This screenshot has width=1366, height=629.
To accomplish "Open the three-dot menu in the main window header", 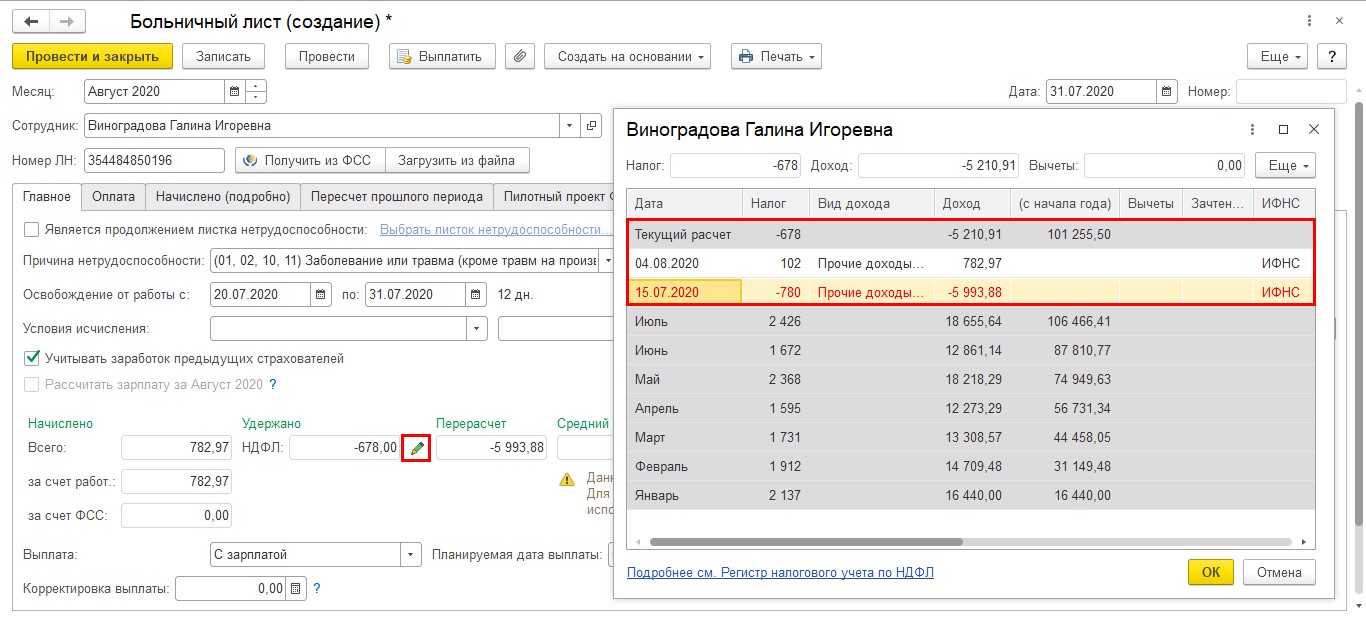I will tap(1309, 21).
